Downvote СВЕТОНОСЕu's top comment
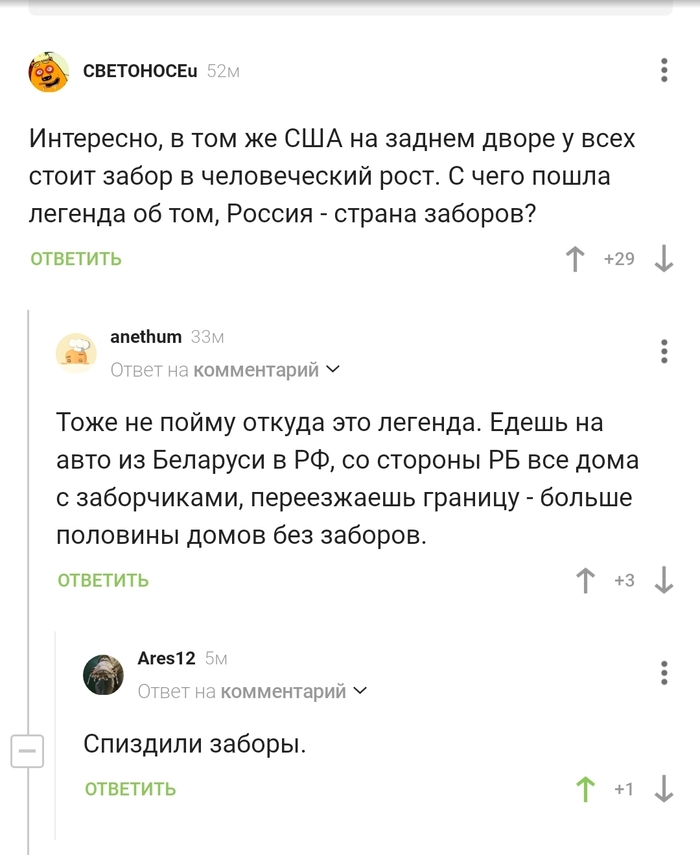 (662, 258)
